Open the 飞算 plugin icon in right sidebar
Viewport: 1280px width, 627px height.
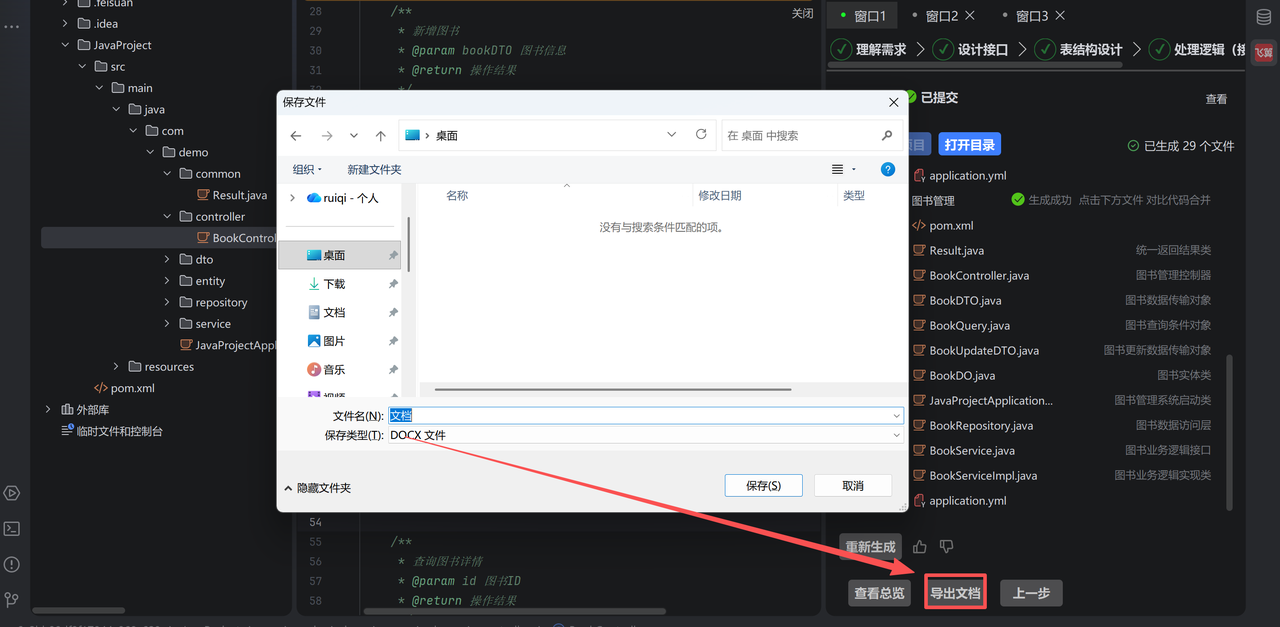click(1264, 52)
